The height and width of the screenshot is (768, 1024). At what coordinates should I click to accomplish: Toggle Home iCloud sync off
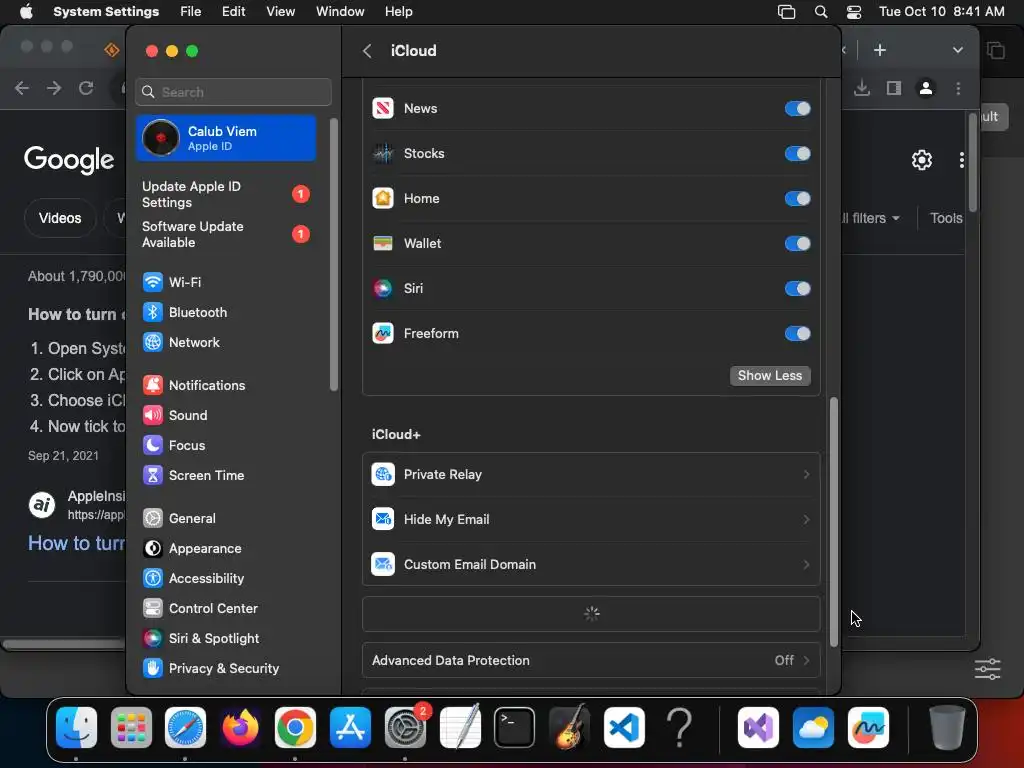[x=797, y=199]
